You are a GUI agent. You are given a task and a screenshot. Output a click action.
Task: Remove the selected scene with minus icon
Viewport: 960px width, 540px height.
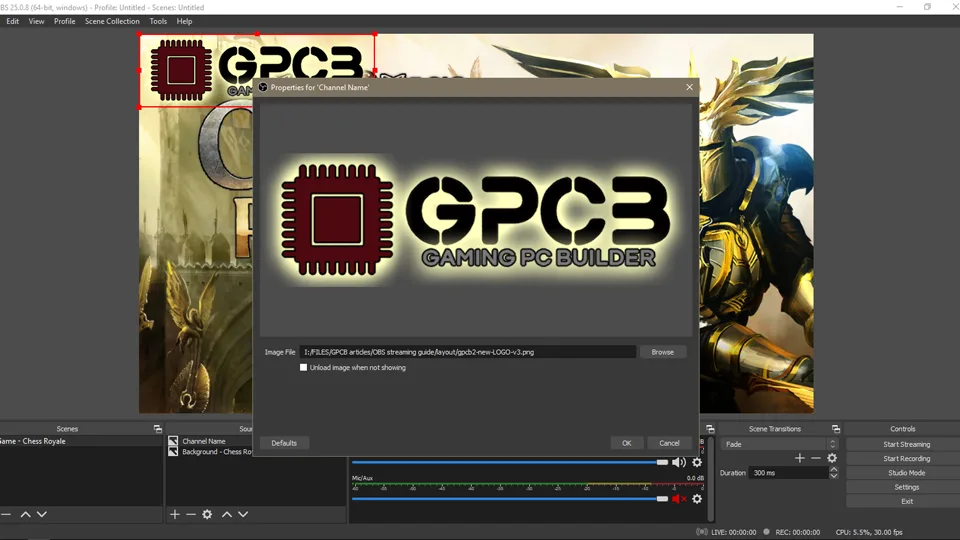click(6, 514)
